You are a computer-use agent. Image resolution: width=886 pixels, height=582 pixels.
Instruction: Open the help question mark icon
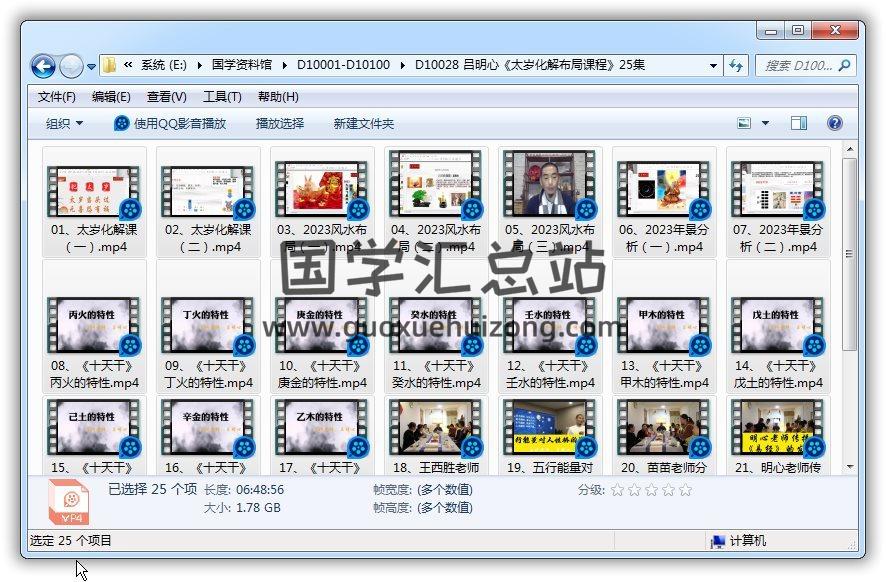(x=834, y=123)
